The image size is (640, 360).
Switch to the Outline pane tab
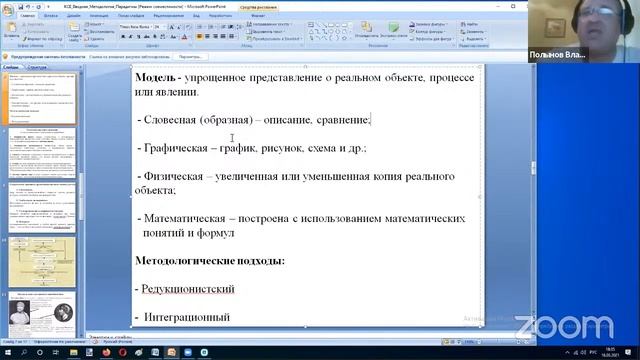37,67
